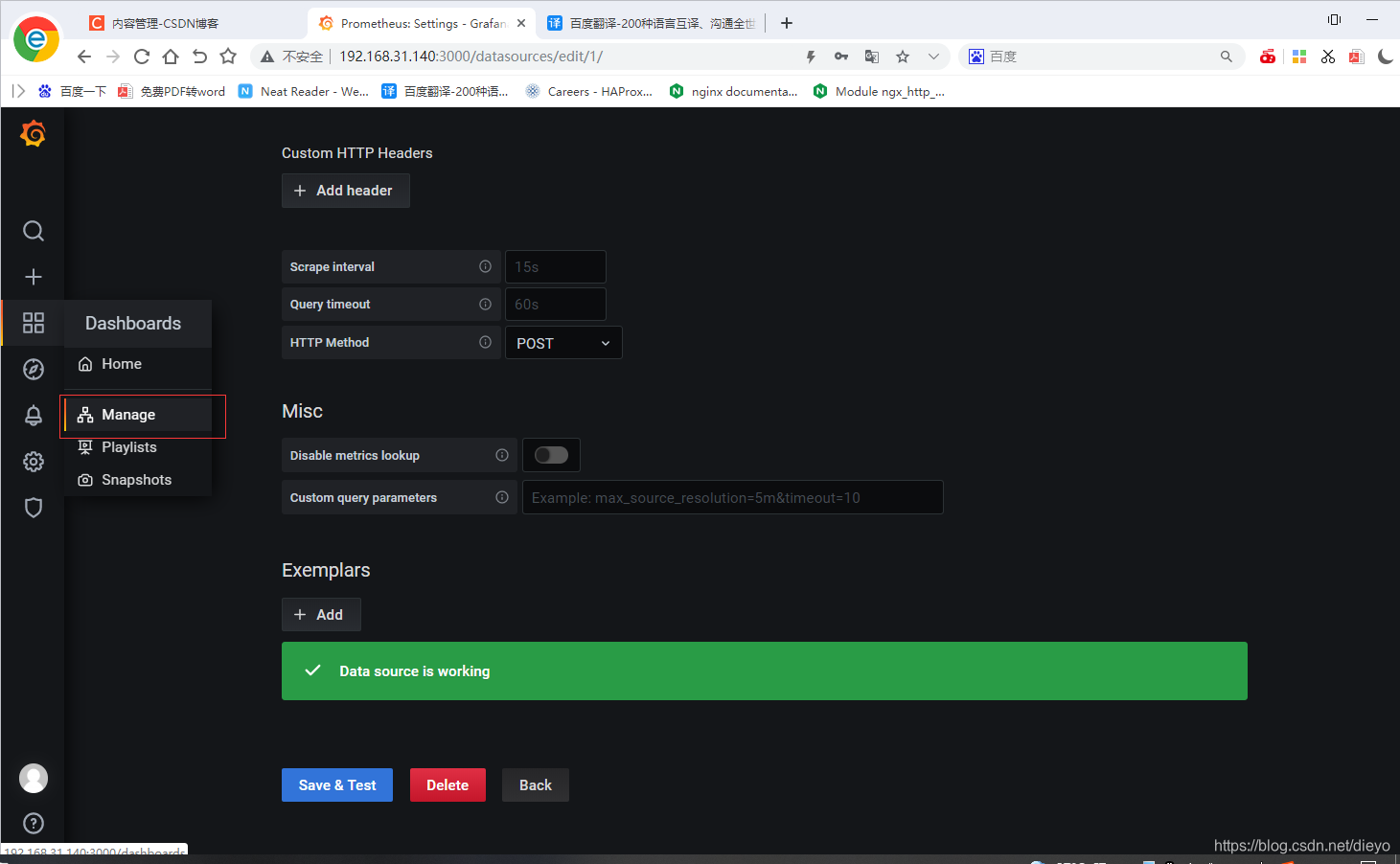Click info icon next to Query timeout
This screenshot has height=864, width=1400.
coord(485,304)
